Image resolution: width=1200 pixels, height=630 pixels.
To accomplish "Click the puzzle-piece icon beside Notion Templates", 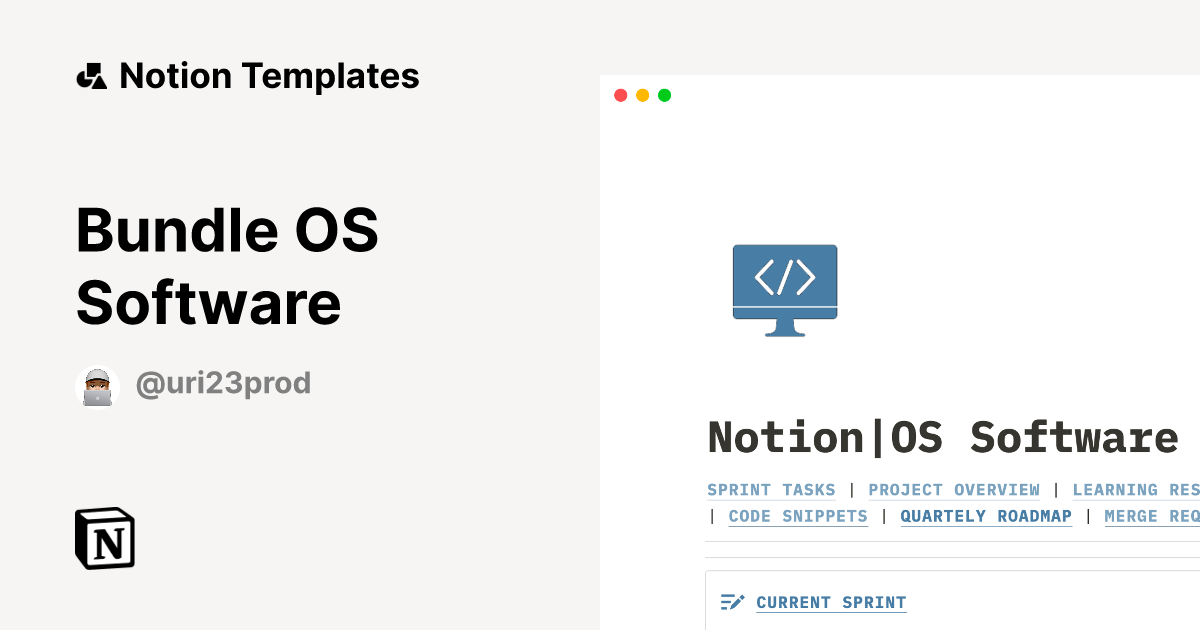I will pyautogui.click(x=90, y=75).
